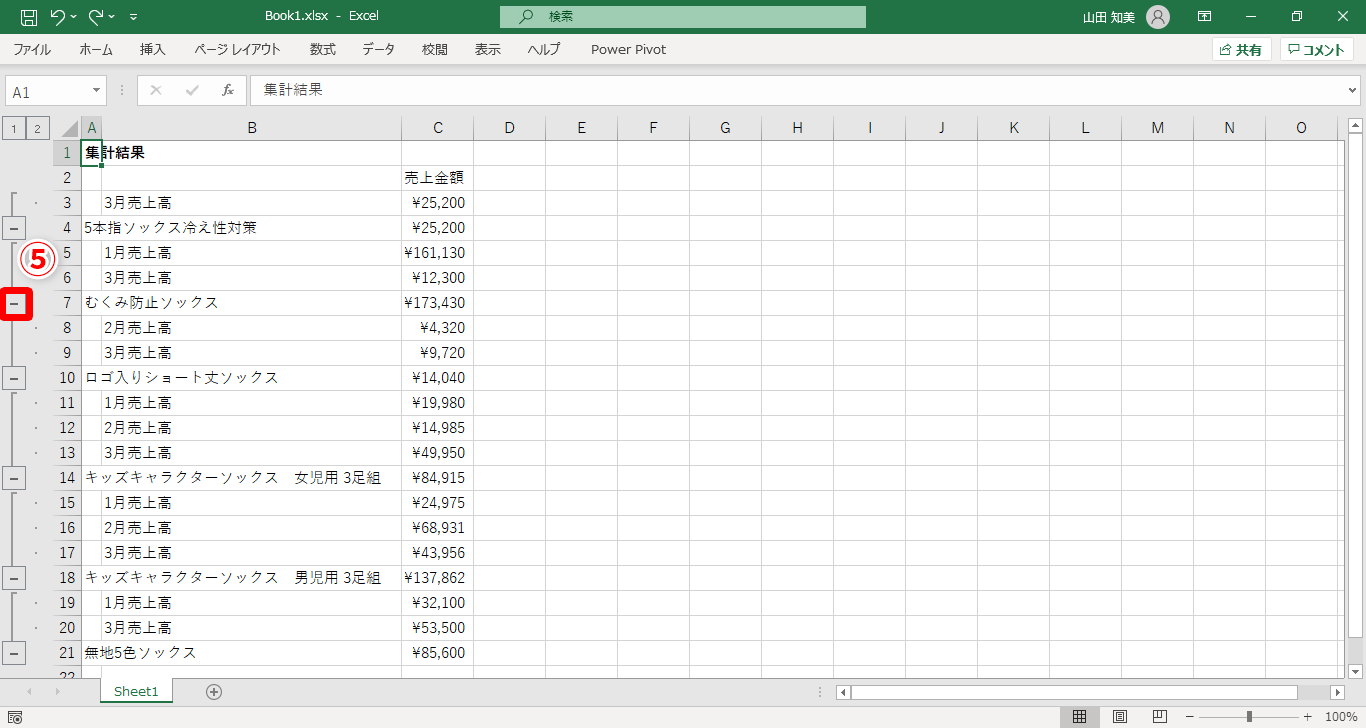Expand the formula bar chevron
The height and width of the screenshot is (728, 1366).
(x=1353, y=91)
